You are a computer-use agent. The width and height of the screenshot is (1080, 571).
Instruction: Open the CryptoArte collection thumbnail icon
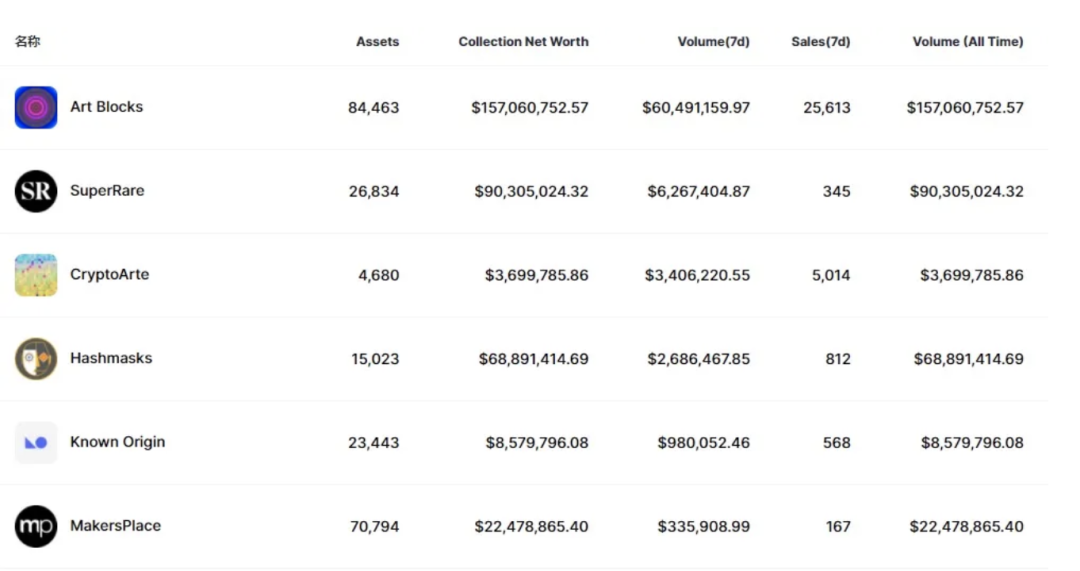pos(36,275)
